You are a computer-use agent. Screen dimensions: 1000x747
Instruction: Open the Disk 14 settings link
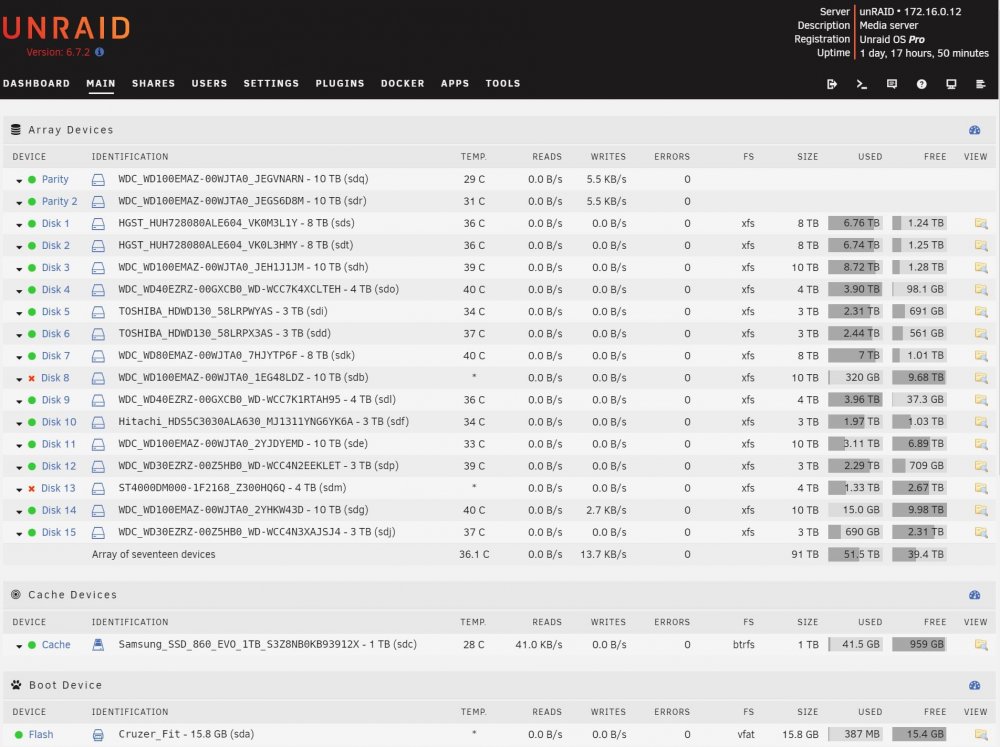(59, 510)
